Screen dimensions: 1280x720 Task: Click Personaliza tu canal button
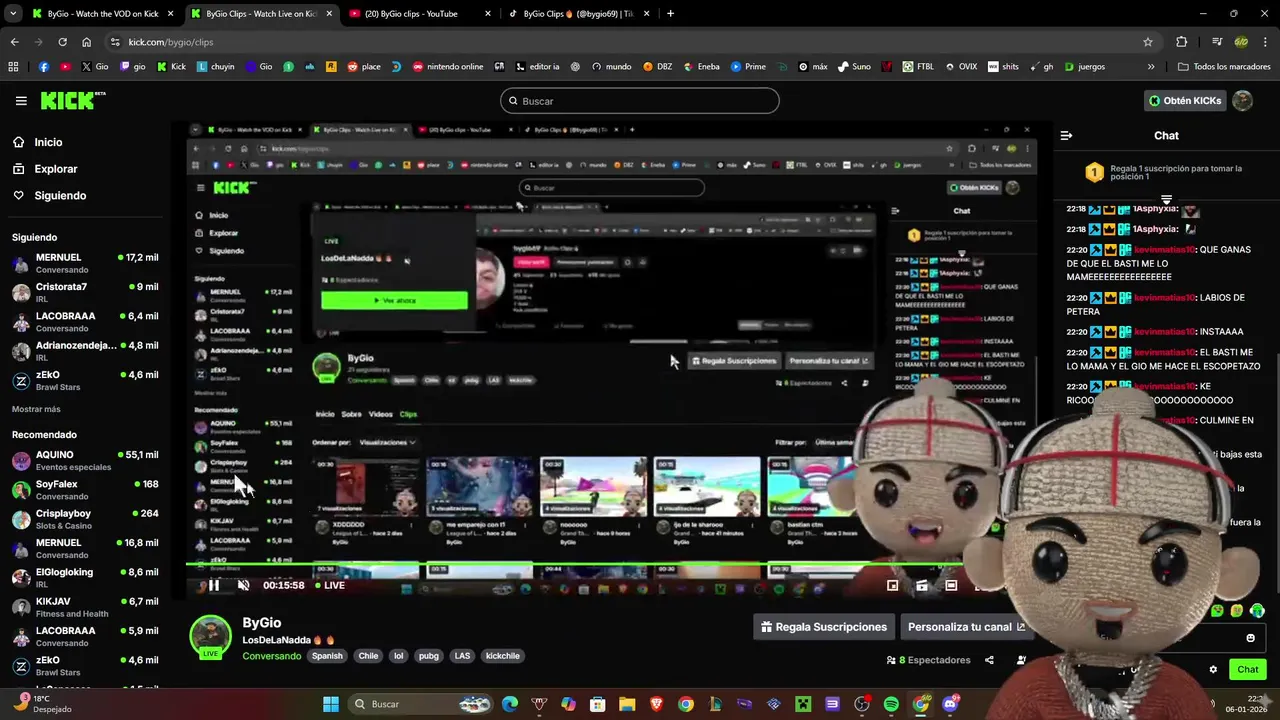[x=966, y=627]
